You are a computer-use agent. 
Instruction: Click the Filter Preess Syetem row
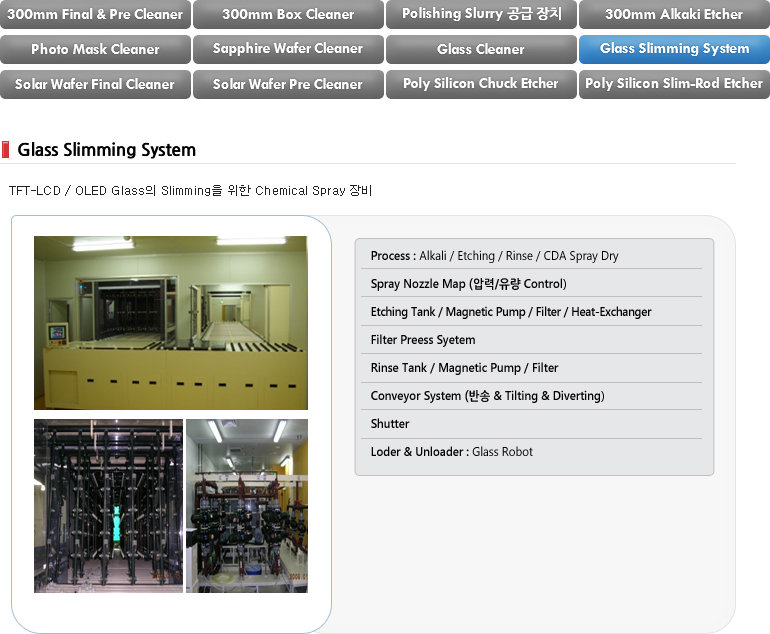[531, 340]
